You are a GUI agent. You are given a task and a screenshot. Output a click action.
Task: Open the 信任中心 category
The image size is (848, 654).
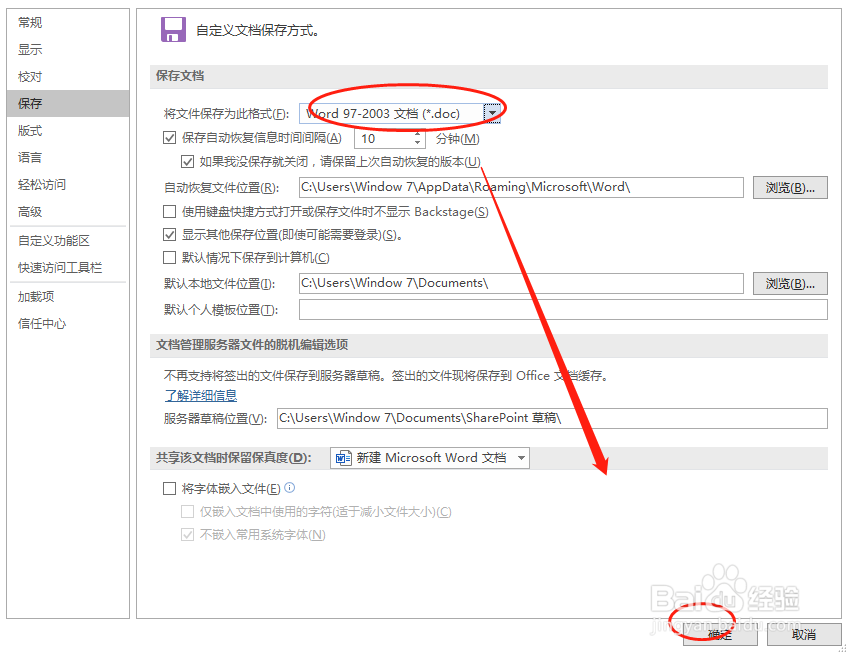68,323
